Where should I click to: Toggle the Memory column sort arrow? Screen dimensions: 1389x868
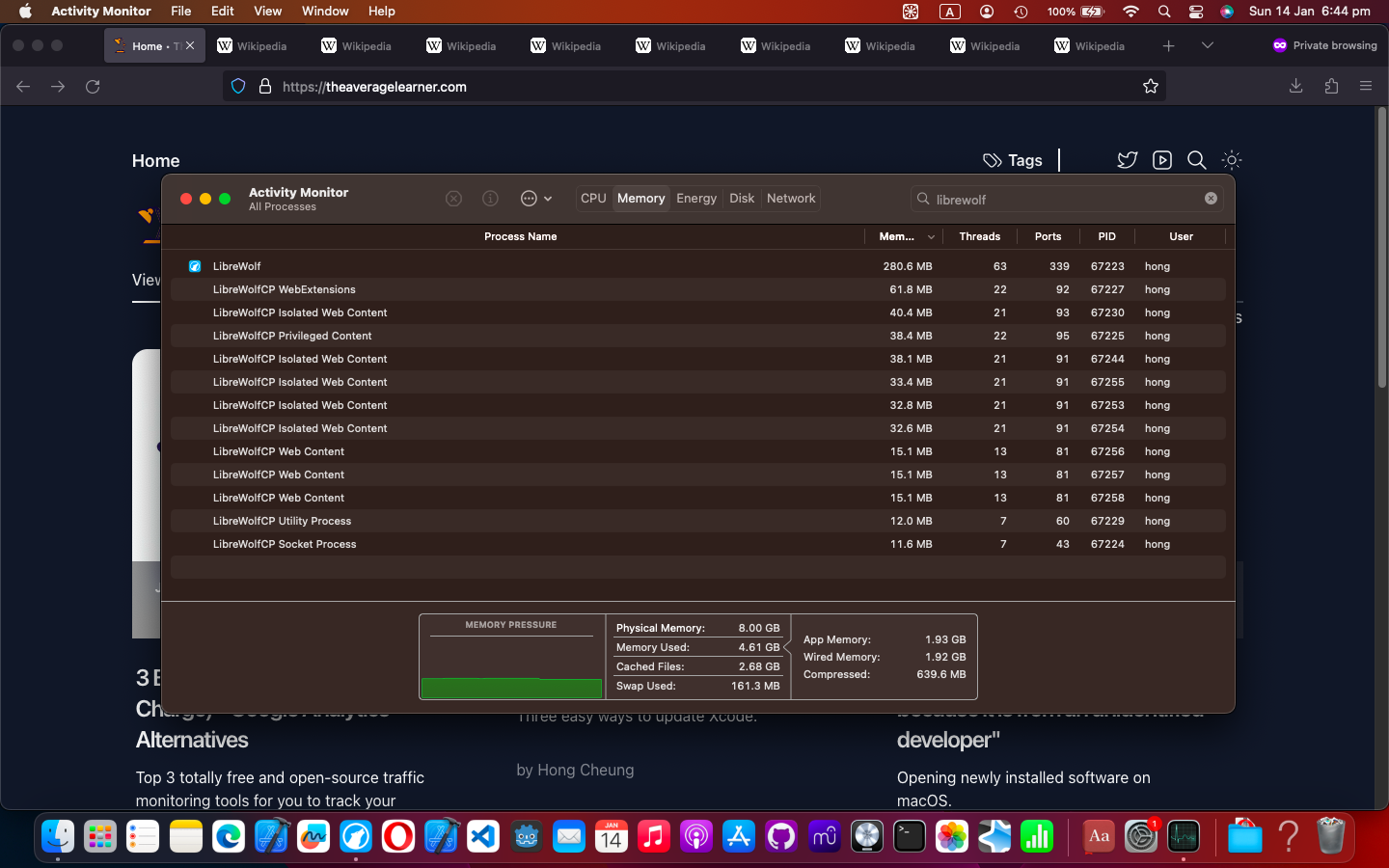931,237
